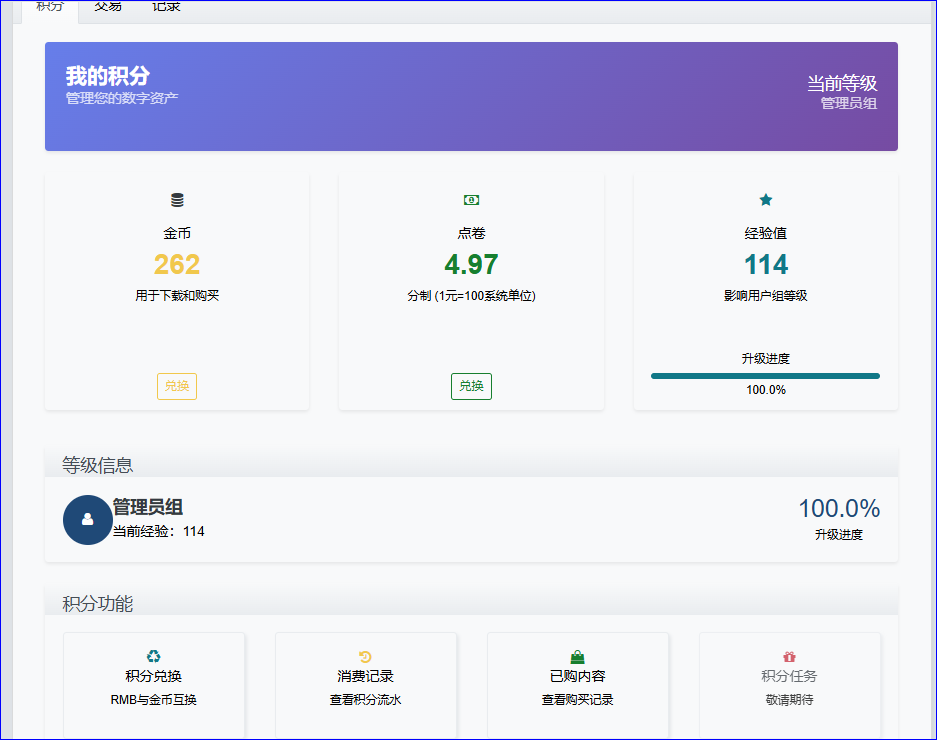Click the gold coins stack icon
Screen dimensions: 937x740
point(177,200)
